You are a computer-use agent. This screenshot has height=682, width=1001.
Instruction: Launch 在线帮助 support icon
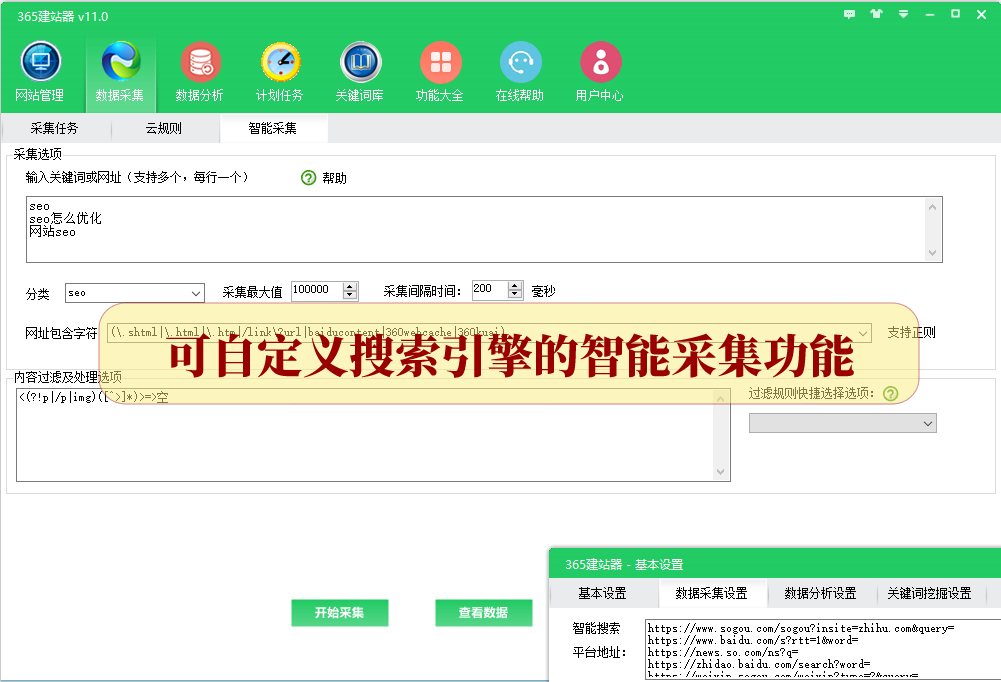point(520,72)
